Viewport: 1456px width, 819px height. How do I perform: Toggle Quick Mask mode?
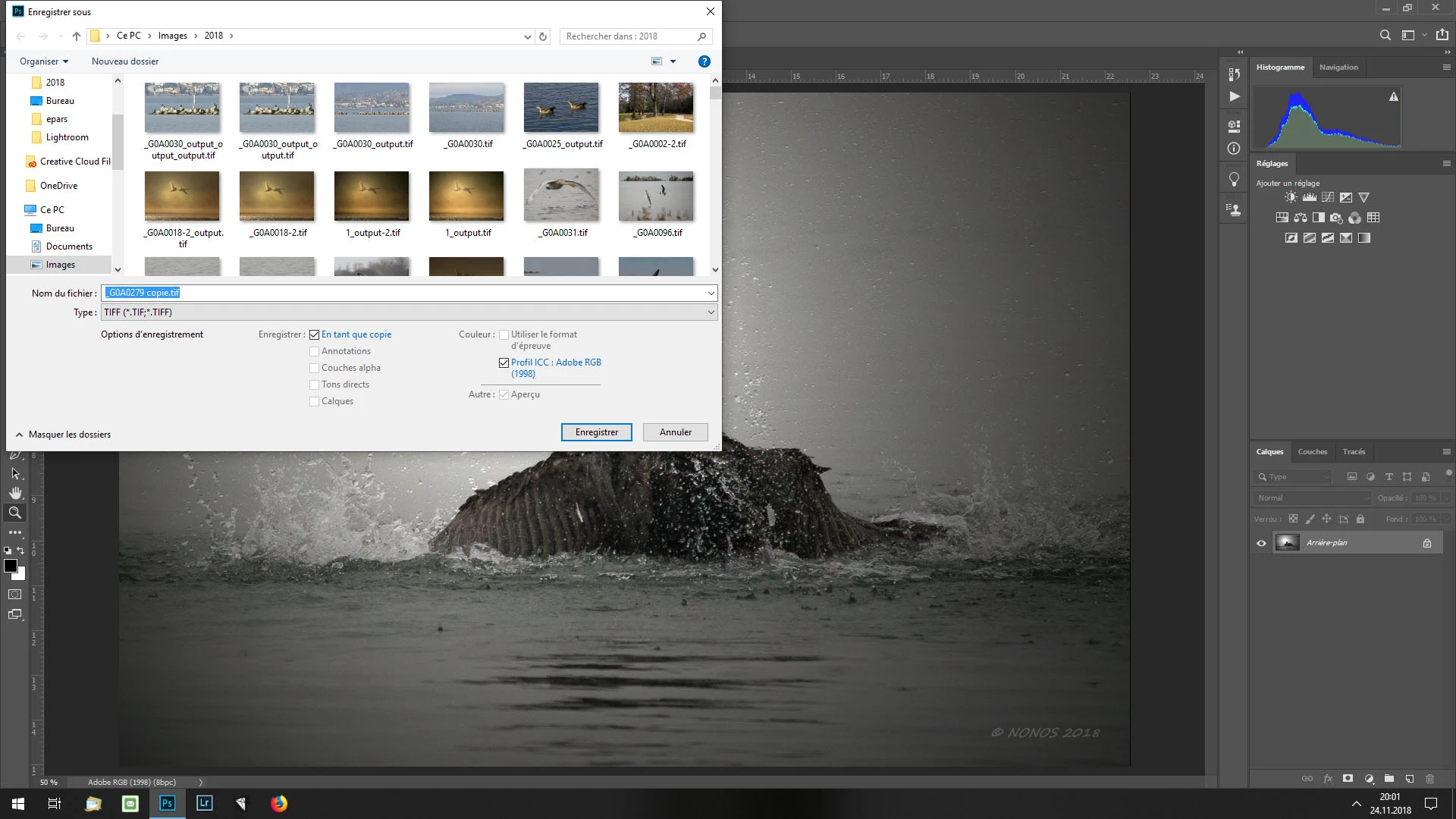pos(15,595)
